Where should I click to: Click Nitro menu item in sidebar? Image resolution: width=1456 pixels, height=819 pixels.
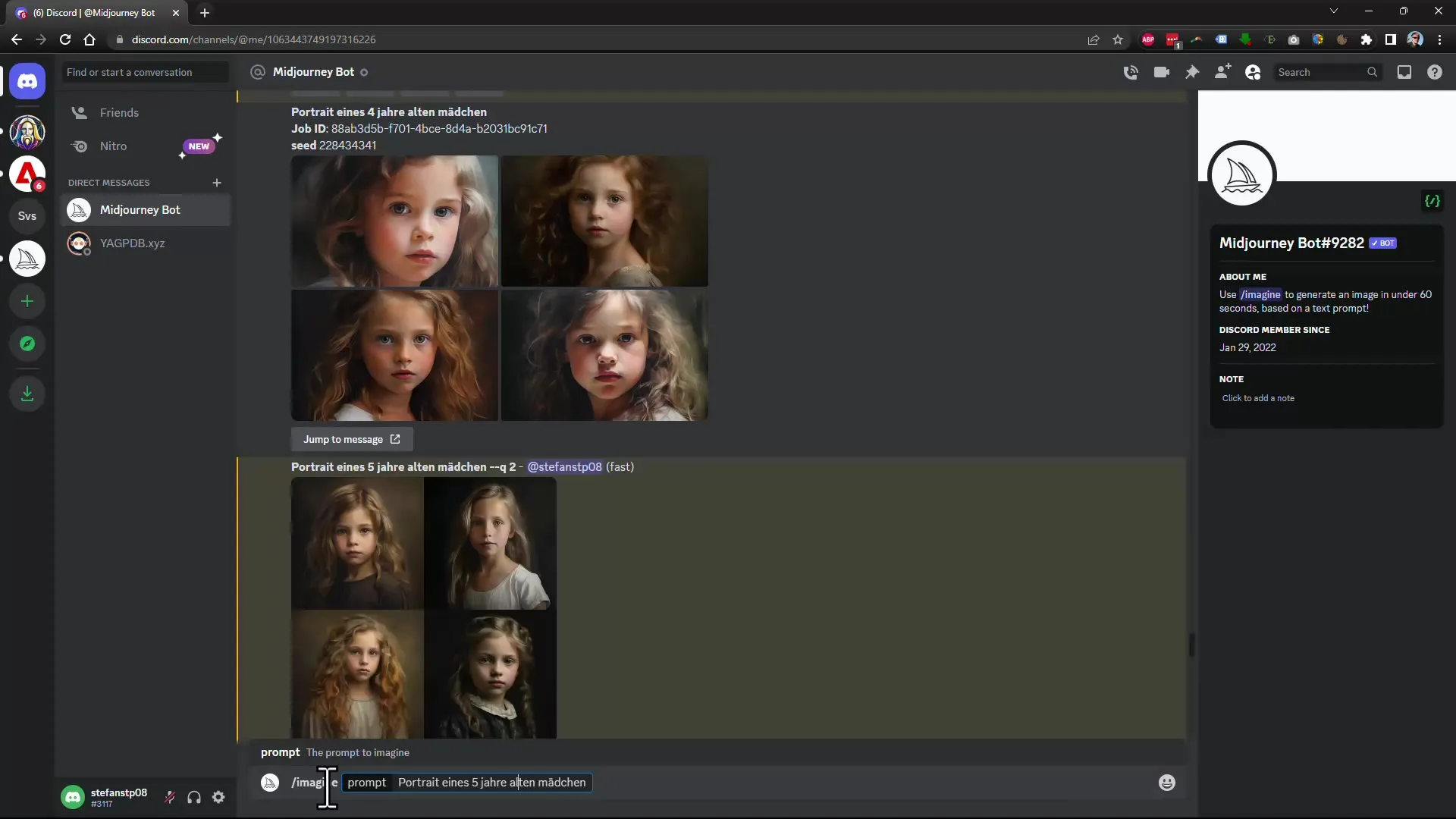tap(113, 146)
